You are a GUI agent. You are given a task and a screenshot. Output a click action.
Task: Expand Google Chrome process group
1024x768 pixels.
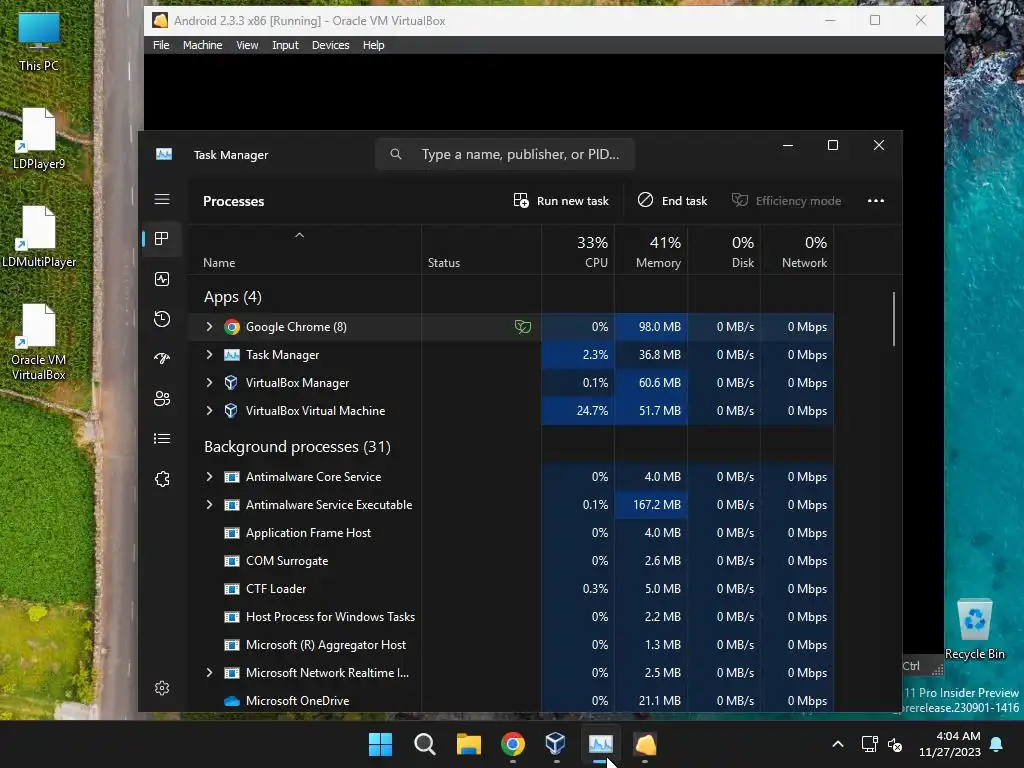point(209,327)
